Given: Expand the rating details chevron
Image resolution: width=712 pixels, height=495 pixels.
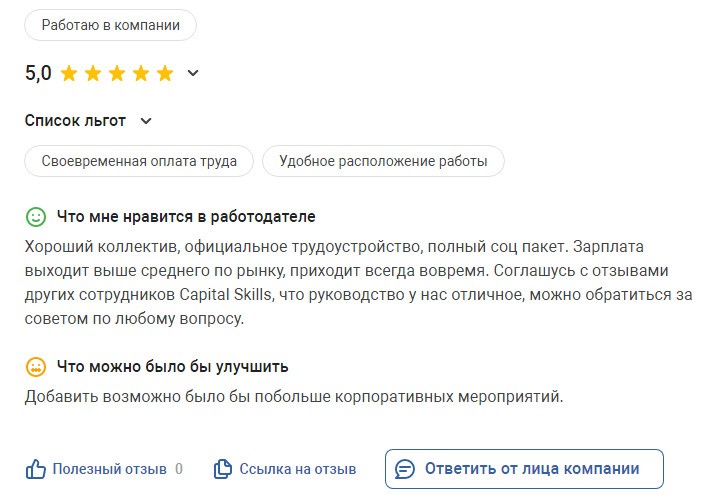Looking at the screenshot, I should point(193,73).
